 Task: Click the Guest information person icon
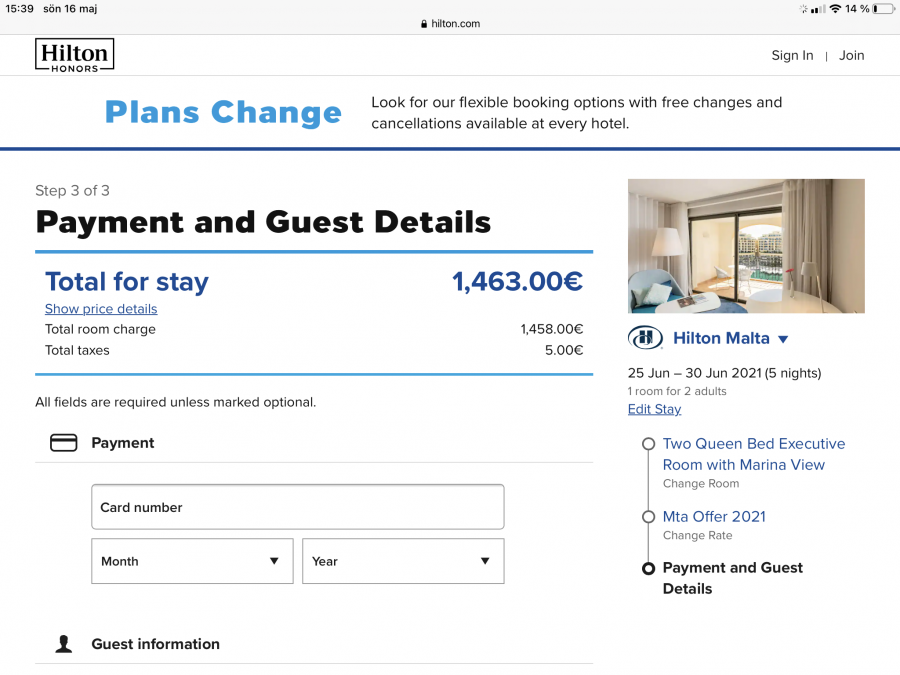[x=64, y=644]
